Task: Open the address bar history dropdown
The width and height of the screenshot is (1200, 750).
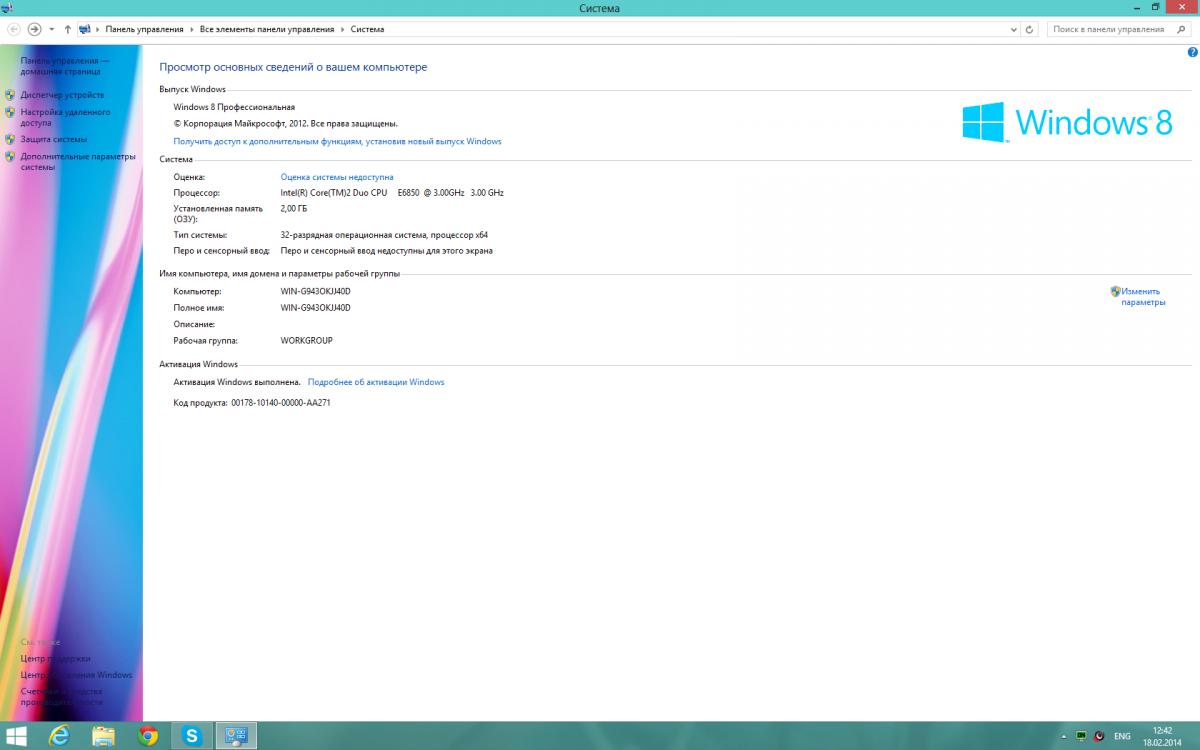Action: pyautogui.click(x=1014, y=29)
